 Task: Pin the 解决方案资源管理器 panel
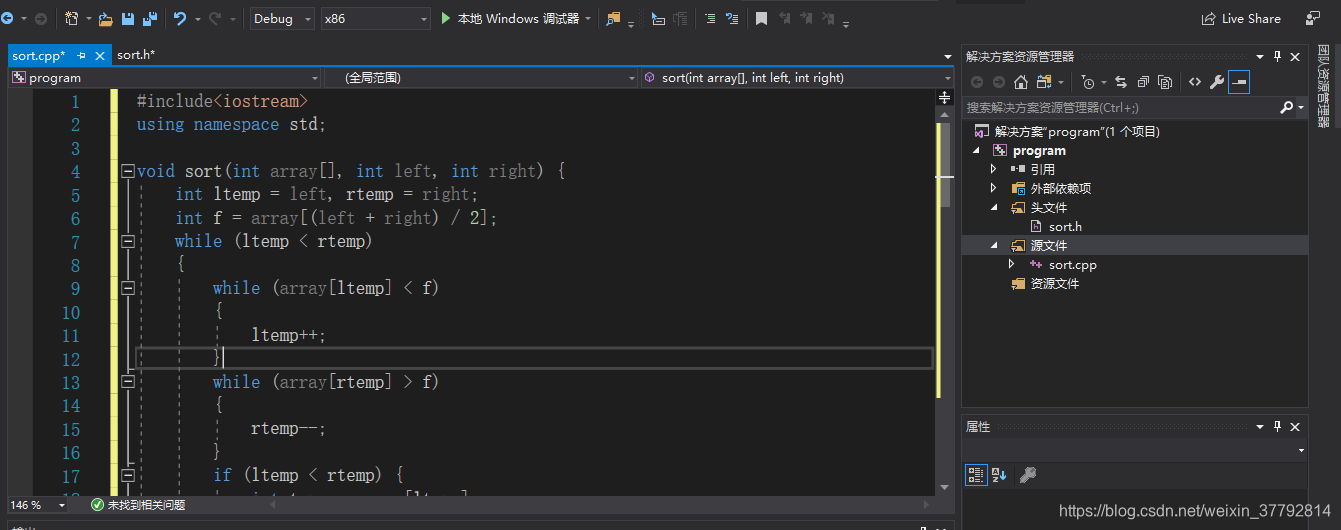pos(1277,57)
